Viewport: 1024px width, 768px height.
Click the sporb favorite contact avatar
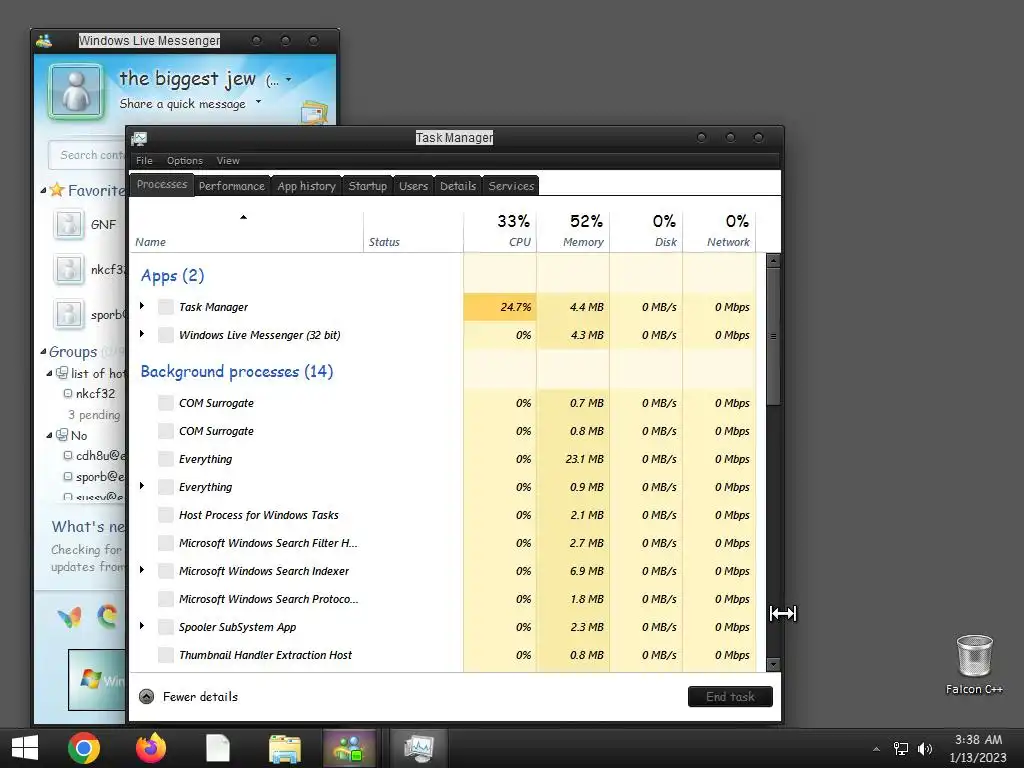[69, 314]
